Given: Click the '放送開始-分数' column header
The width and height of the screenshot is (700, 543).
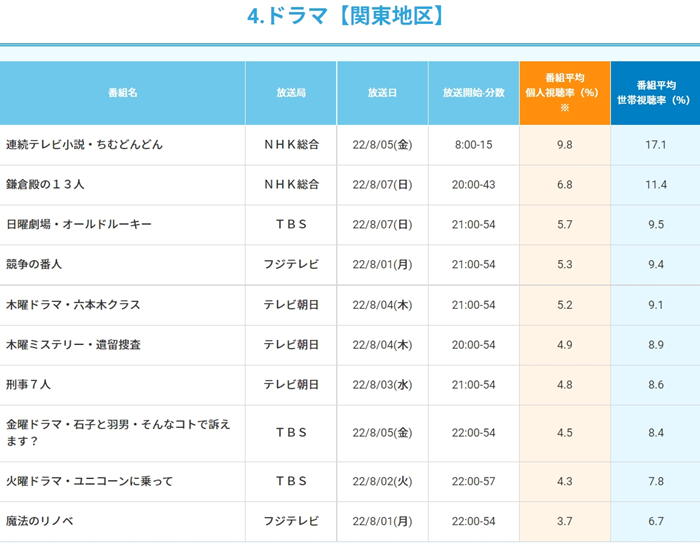Looking at the screenshot, I should (x=474, y=93).
